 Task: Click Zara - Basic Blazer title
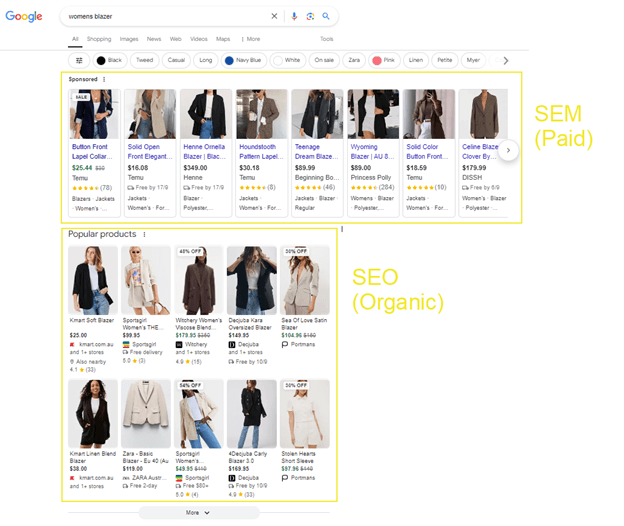coord(145,457)
